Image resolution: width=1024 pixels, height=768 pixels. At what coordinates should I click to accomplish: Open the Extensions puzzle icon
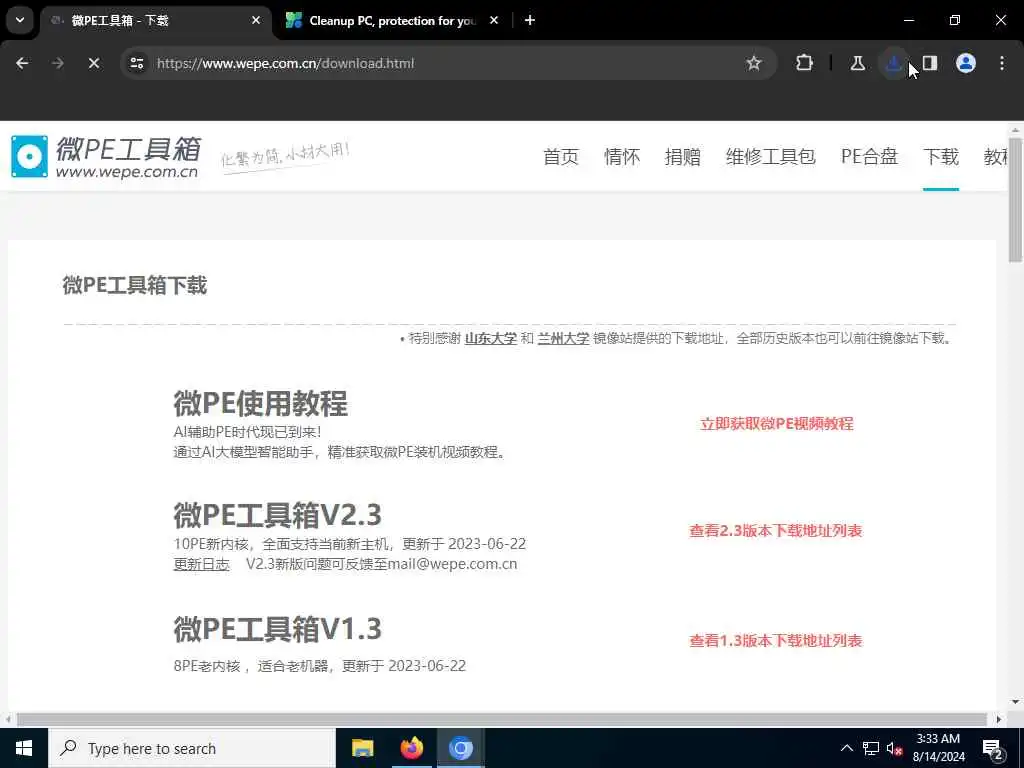pos(805,63)
